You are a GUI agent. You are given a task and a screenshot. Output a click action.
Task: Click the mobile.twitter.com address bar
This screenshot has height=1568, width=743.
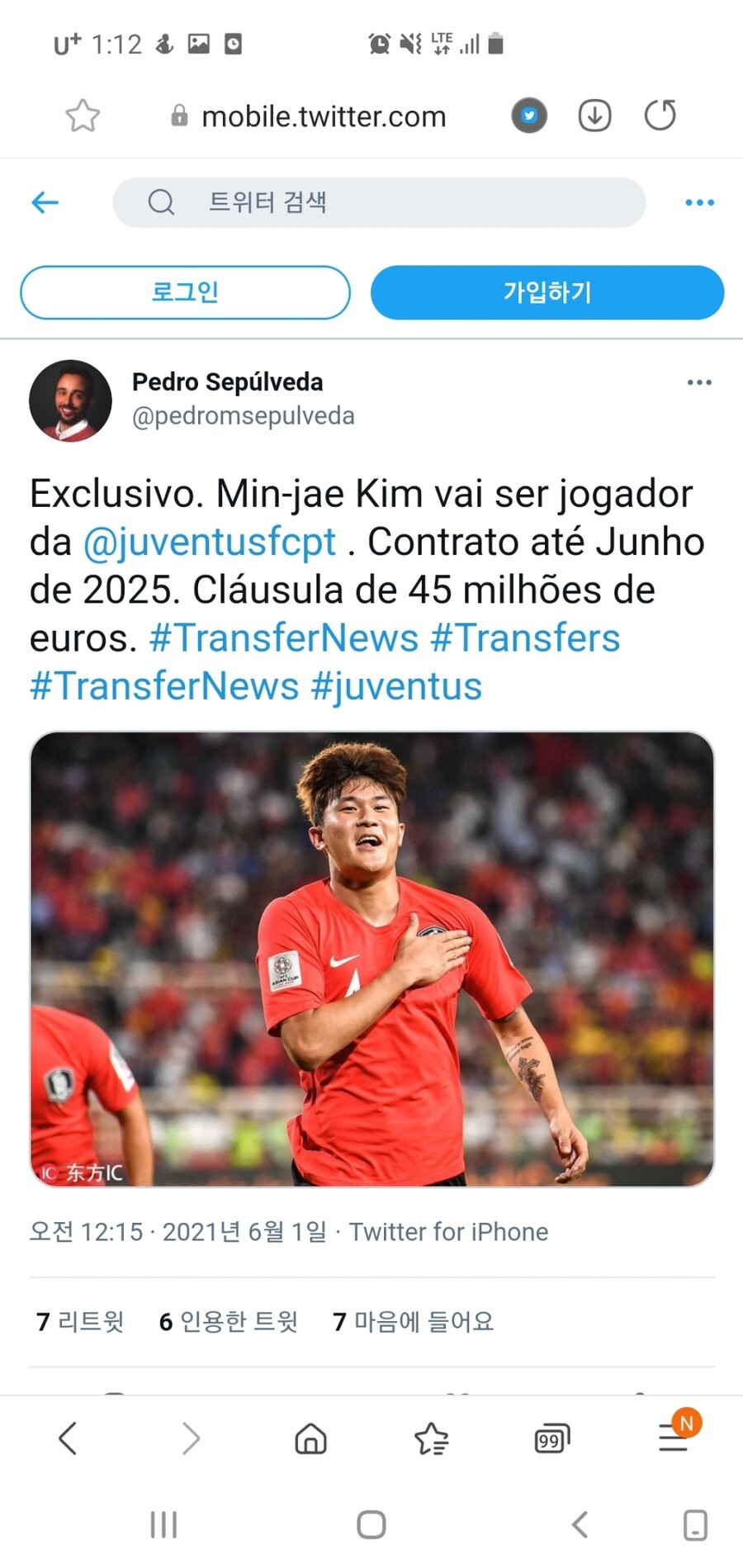click(323, 116)
